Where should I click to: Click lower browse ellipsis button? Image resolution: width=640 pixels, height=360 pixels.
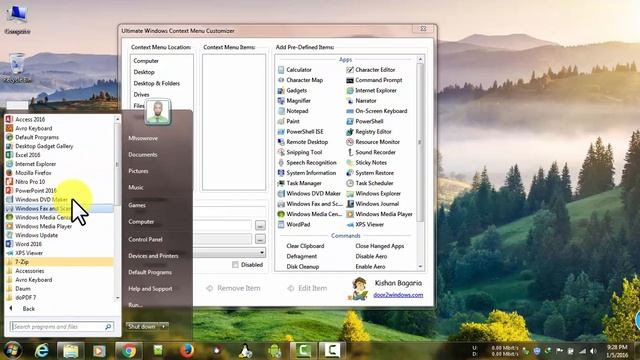pos(260,239)
